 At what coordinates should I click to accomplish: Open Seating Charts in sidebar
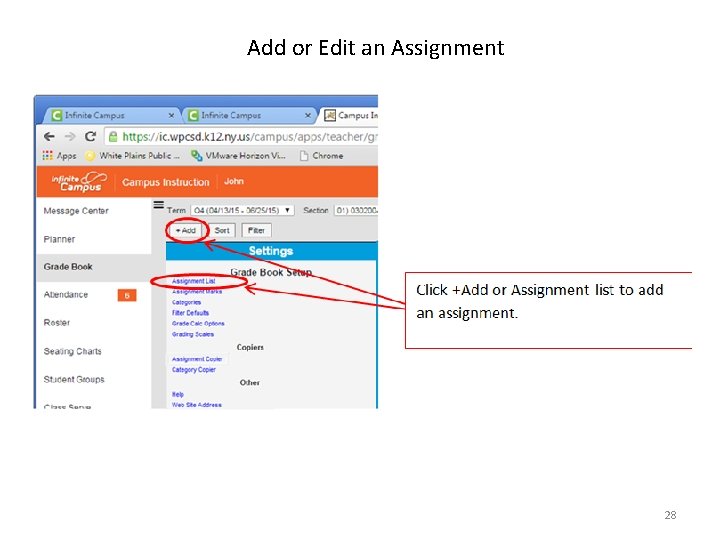(x=73, y=351)
